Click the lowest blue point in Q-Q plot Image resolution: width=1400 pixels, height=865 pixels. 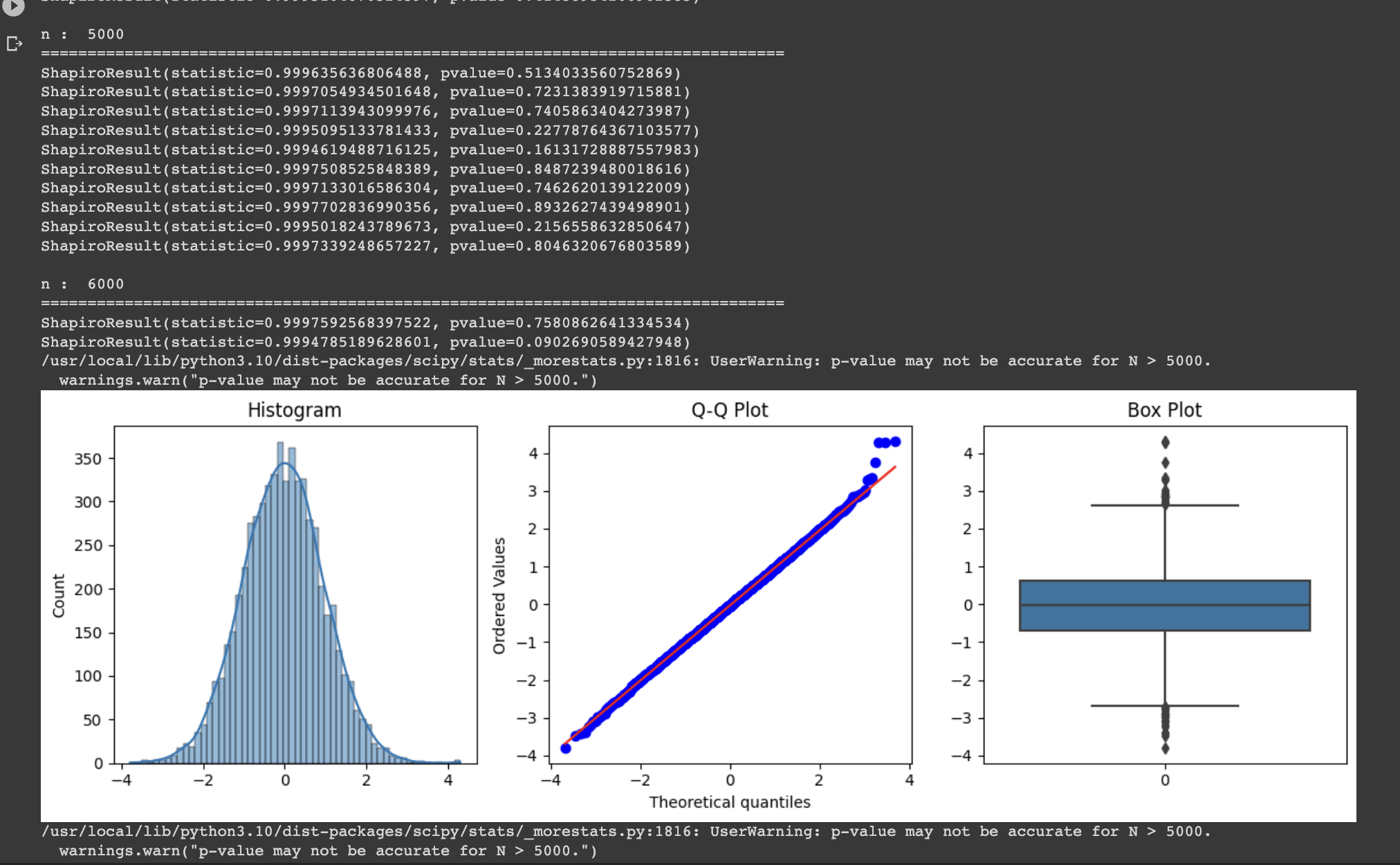(x=566, y=748)
